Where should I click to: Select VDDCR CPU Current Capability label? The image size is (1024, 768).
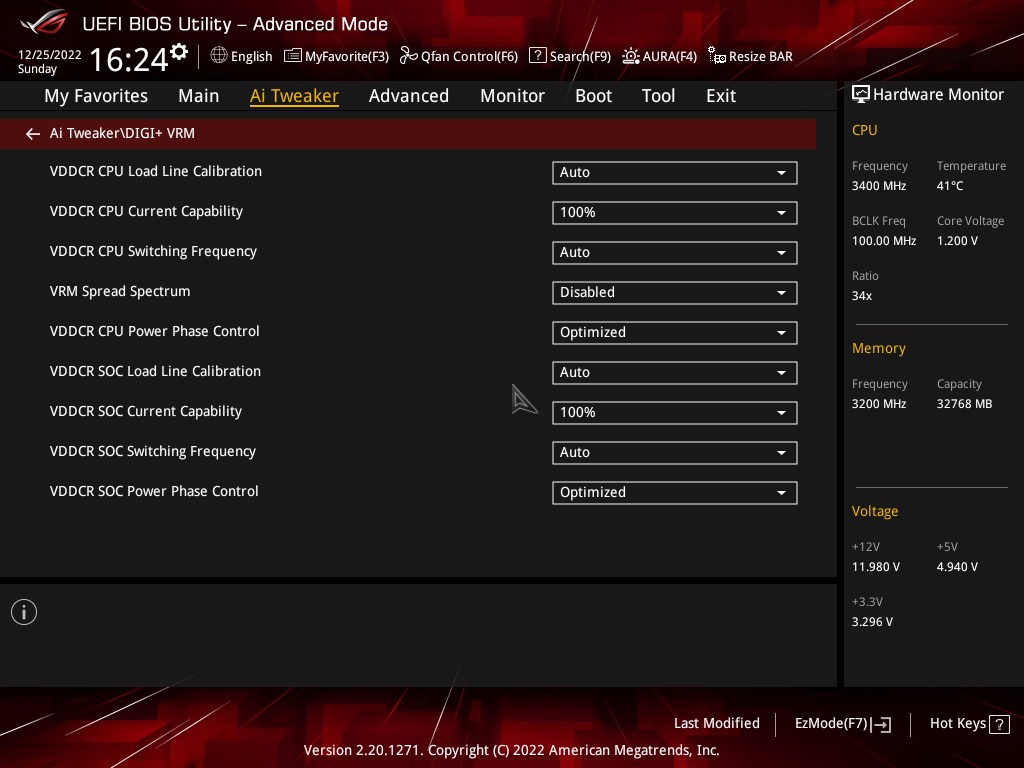coord(146,212)
